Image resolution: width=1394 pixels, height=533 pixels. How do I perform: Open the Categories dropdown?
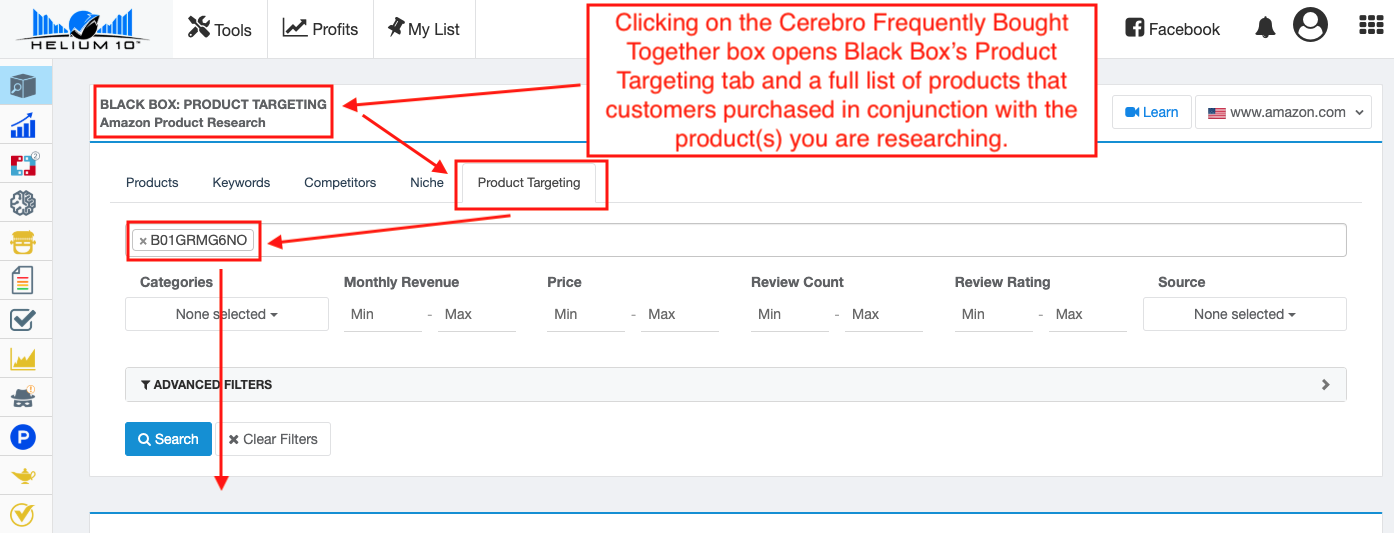pos(227,314)
